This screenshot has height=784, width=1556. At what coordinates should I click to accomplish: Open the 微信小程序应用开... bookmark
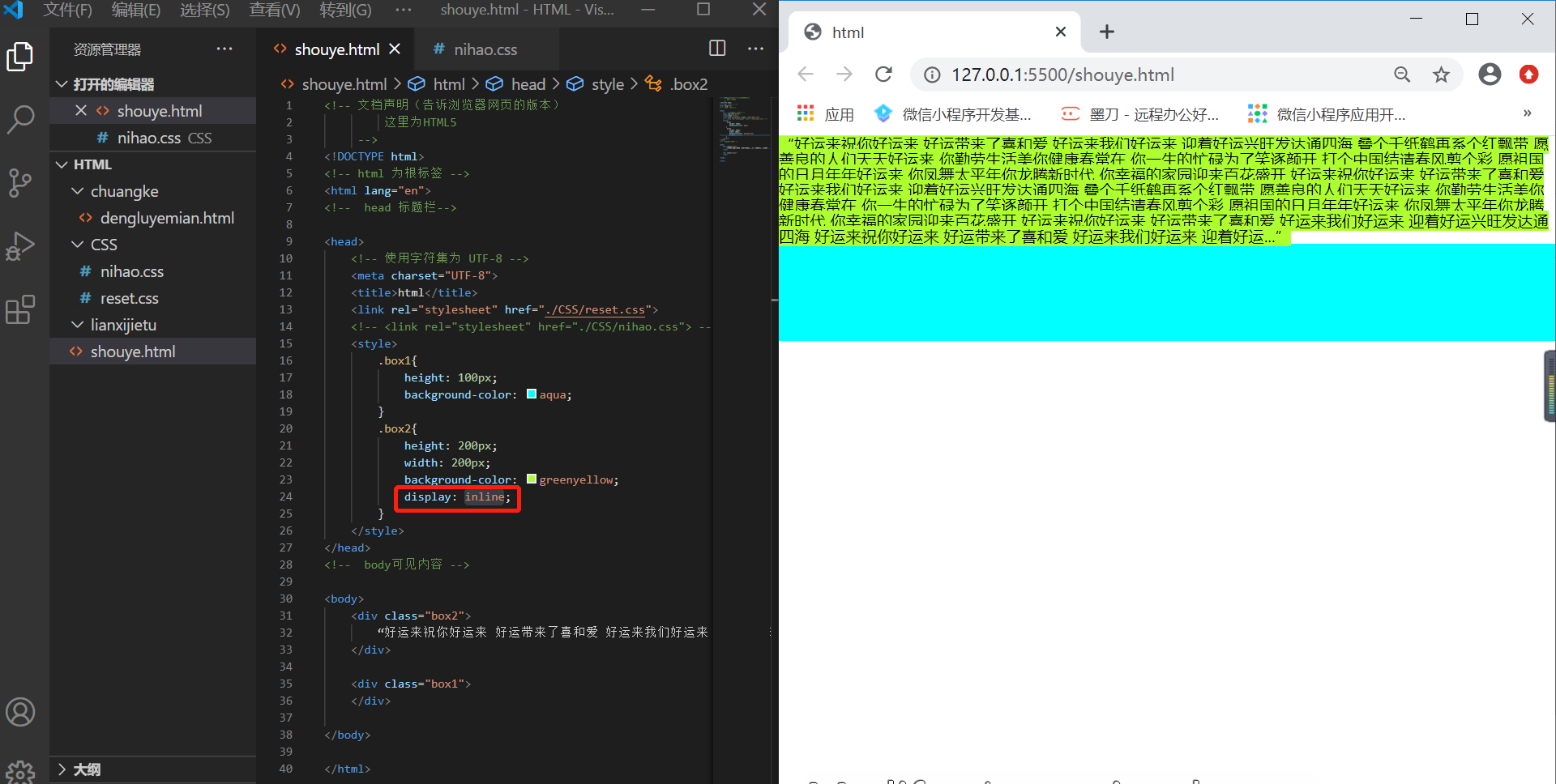tap(1327, 114)
